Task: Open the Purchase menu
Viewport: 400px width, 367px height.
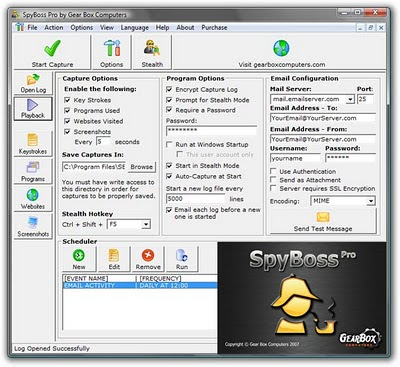Action: [214, 27]
